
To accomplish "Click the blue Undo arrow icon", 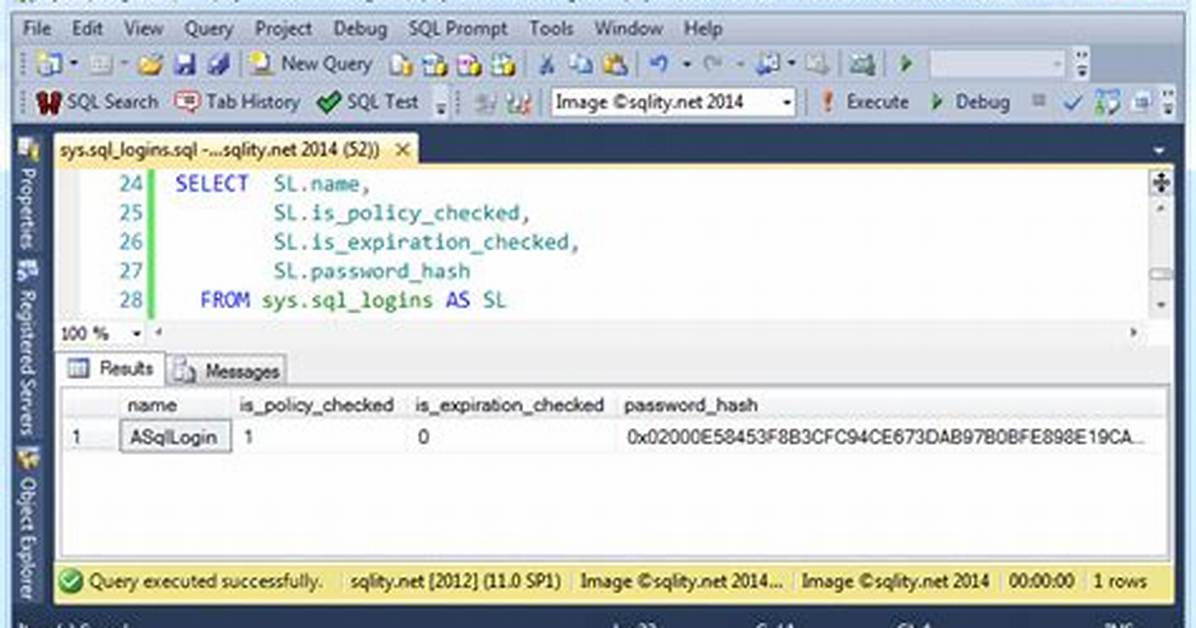I will (659, 64).
